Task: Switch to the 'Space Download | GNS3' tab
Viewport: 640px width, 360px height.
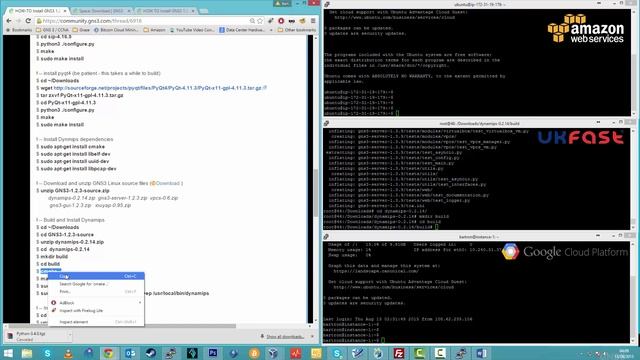Action: point(102,10)
